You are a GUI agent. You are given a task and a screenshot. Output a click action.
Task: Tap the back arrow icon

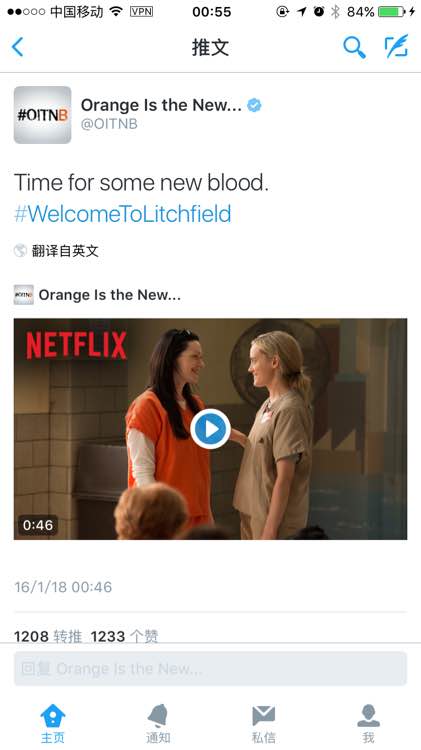(18, 47)
